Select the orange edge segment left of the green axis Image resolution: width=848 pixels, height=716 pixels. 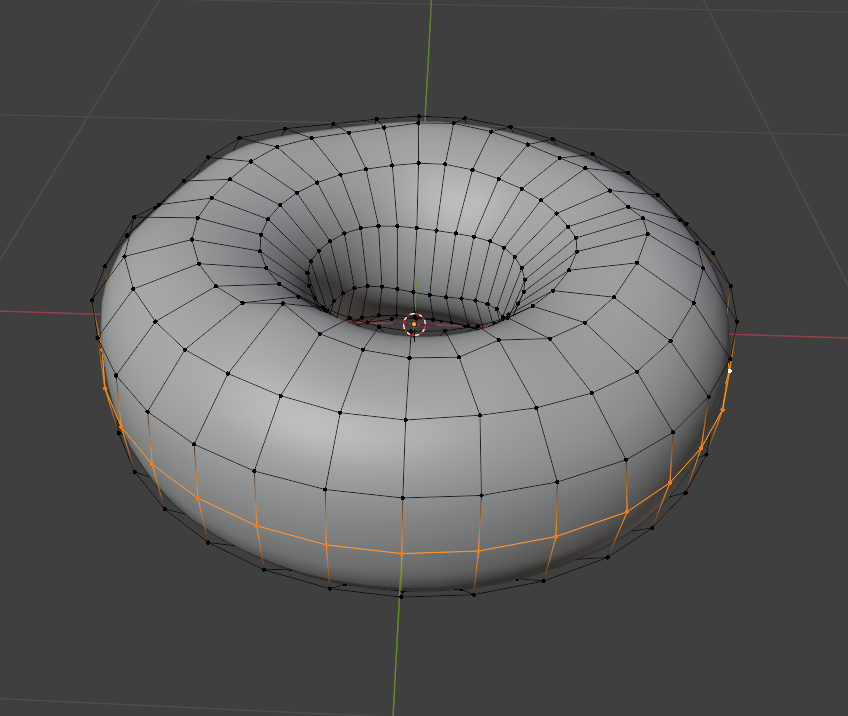[364, 549]
